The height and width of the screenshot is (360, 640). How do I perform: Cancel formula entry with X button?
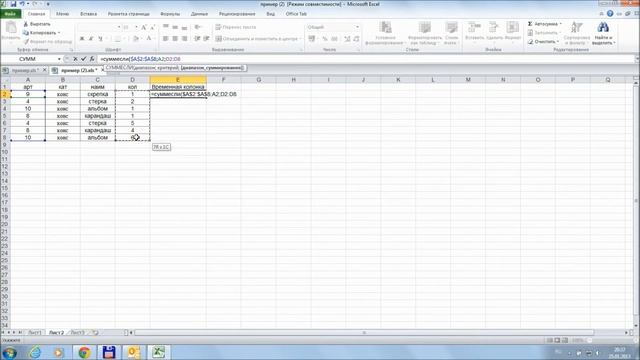76,59
